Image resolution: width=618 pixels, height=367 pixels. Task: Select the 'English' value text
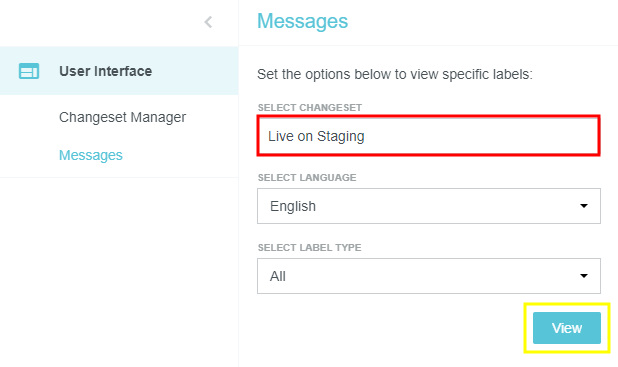(x=293, y=206)
